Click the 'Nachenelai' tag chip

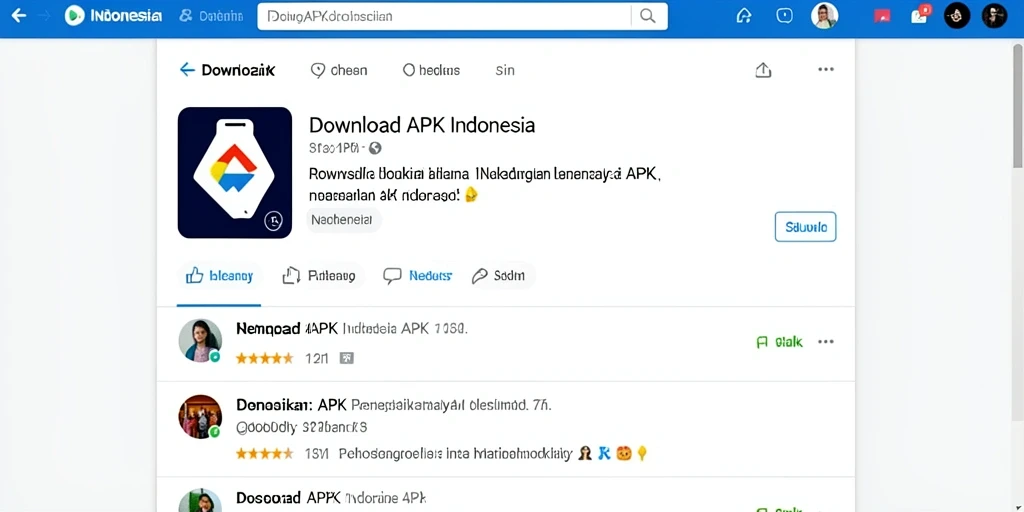[344, 220]
